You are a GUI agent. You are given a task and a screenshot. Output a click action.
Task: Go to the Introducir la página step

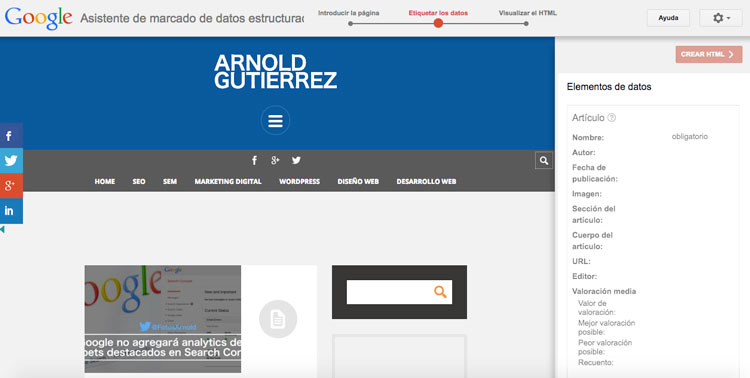coord(349,13)
